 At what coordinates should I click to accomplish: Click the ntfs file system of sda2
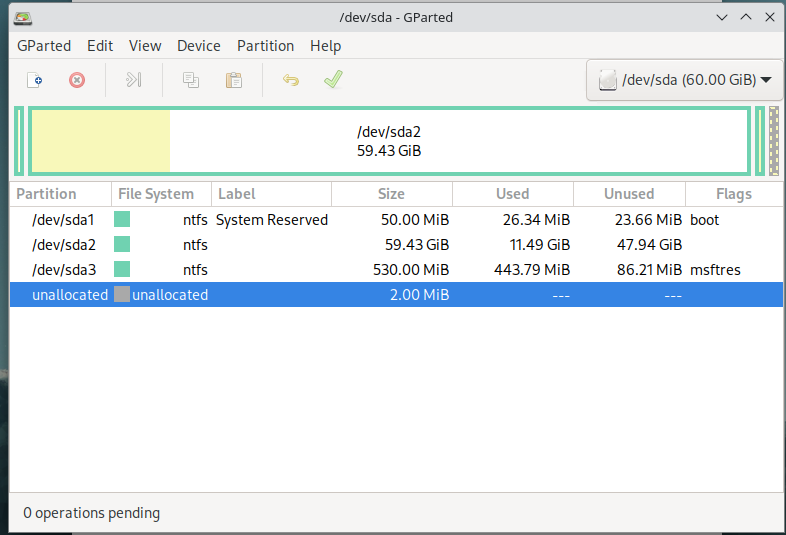coord(195,245)
